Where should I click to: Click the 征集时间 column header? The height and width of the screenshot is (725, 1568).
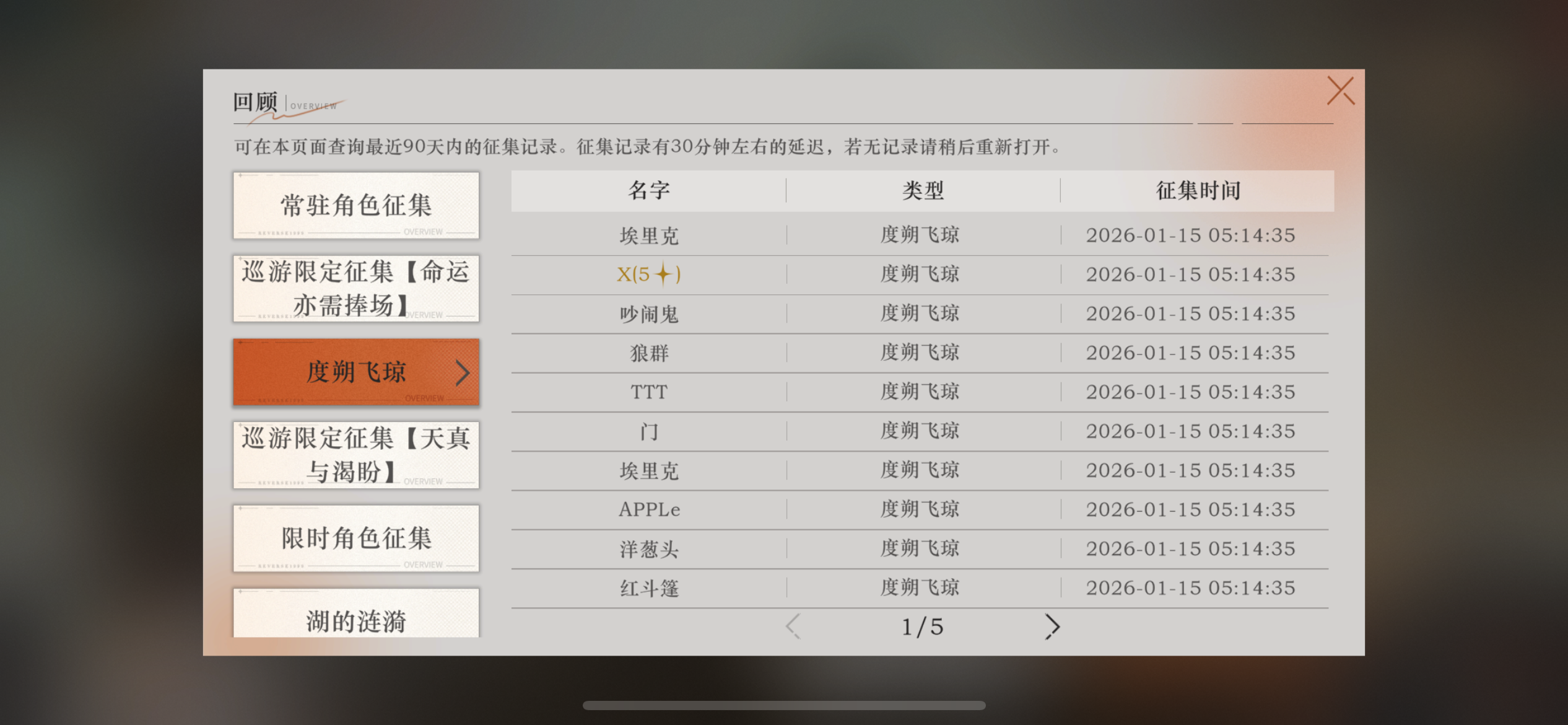(1198, 190)
